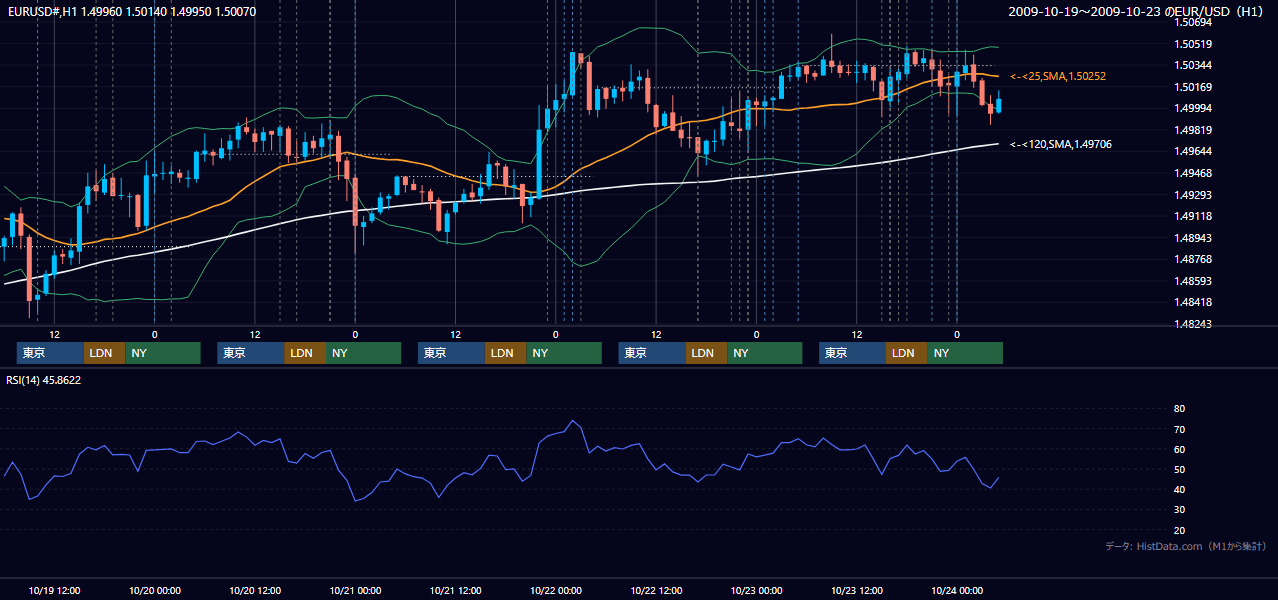Select the 2009-10-19~2009-10-23 EUR/USD header

(1138, 12)
